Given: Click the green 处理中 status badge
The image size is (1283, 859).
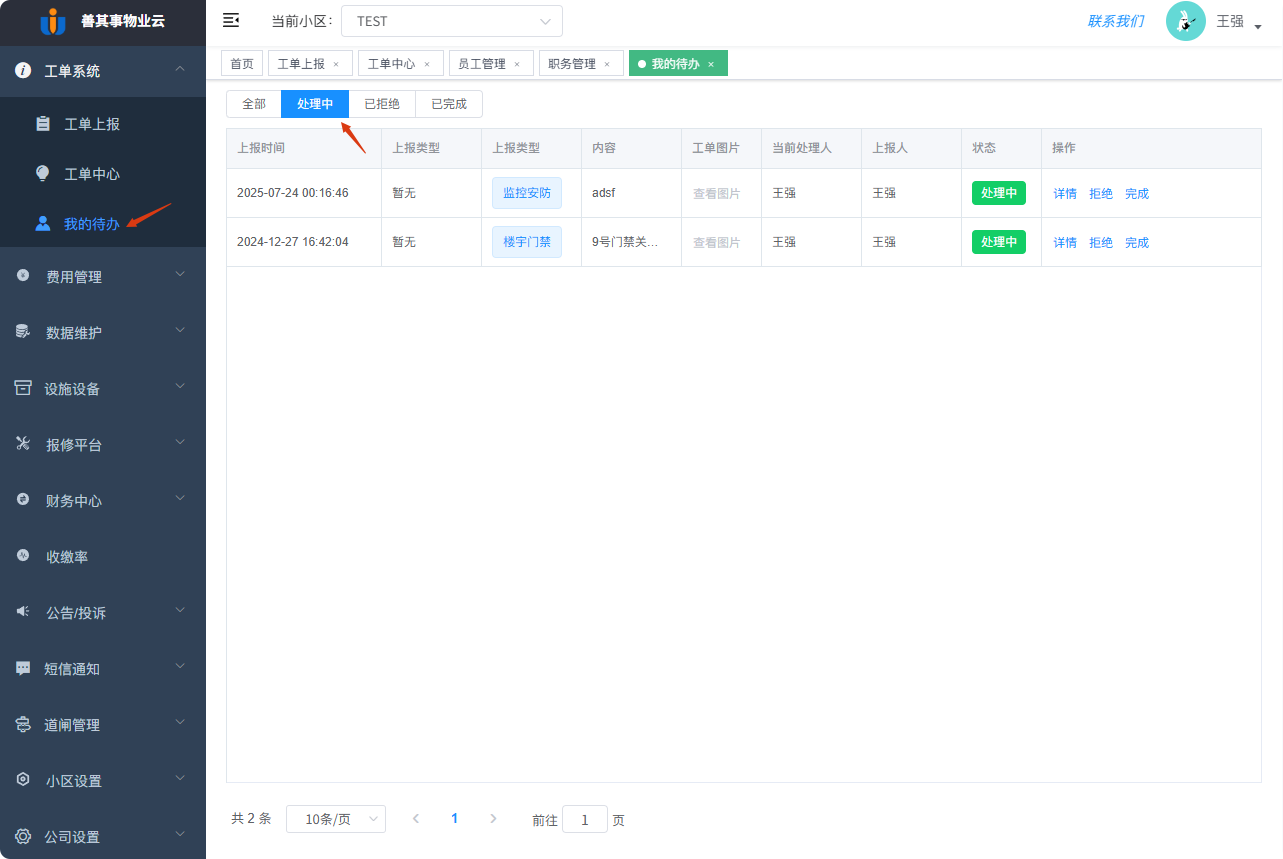Looking at the screenshot, I should [x=998, y=192].
